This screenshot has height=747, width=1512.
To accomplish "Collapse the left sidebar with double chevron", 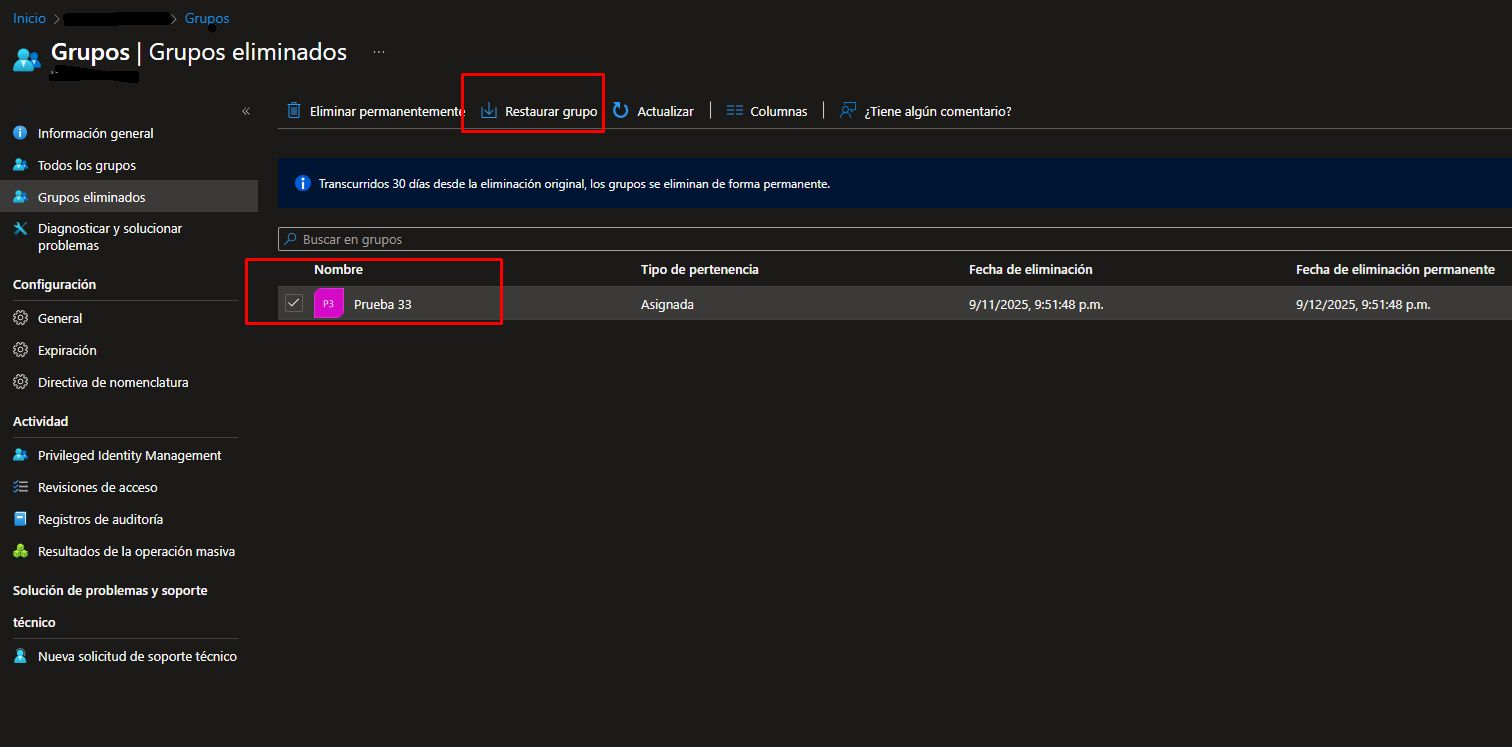I will pyautogui.click(x=246, y=111).
